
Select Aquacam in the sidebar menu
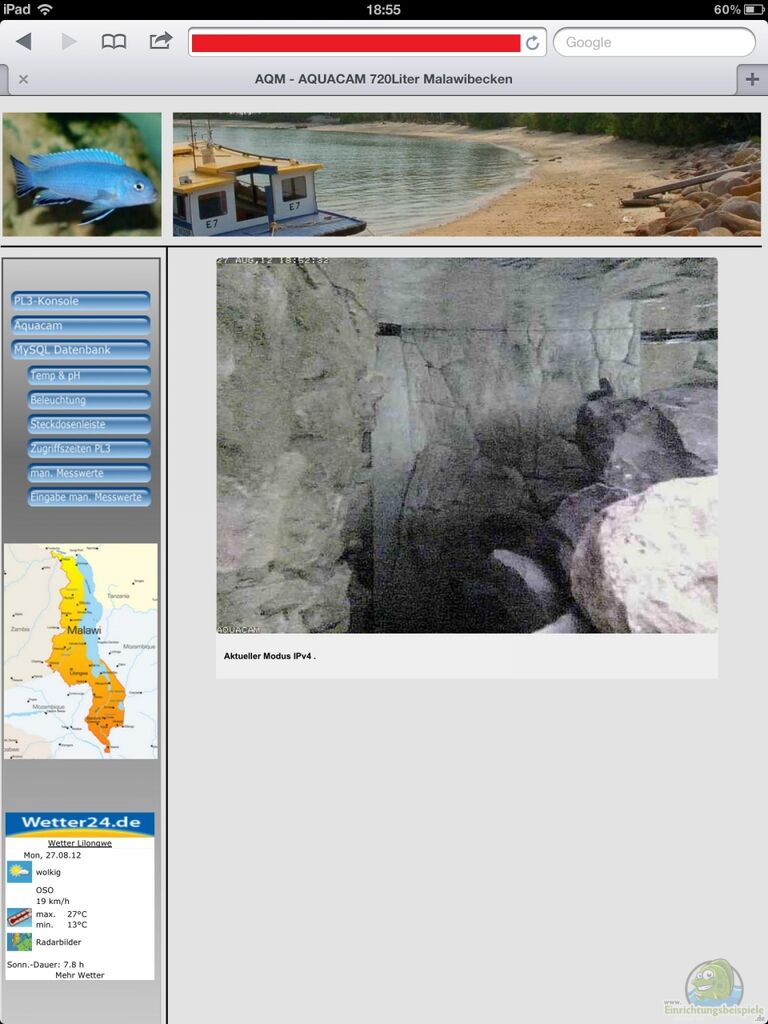80,325
